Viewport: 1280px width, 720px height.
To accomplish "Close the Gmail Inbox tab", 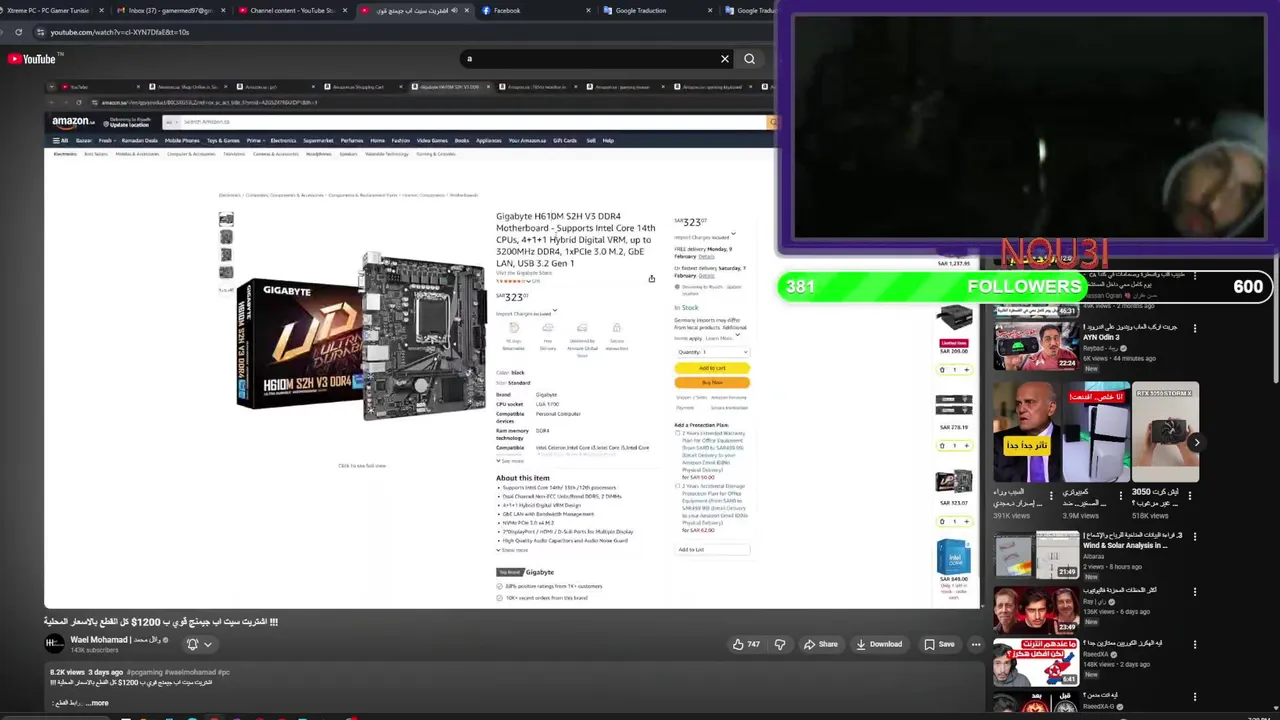I will [224, 10].
